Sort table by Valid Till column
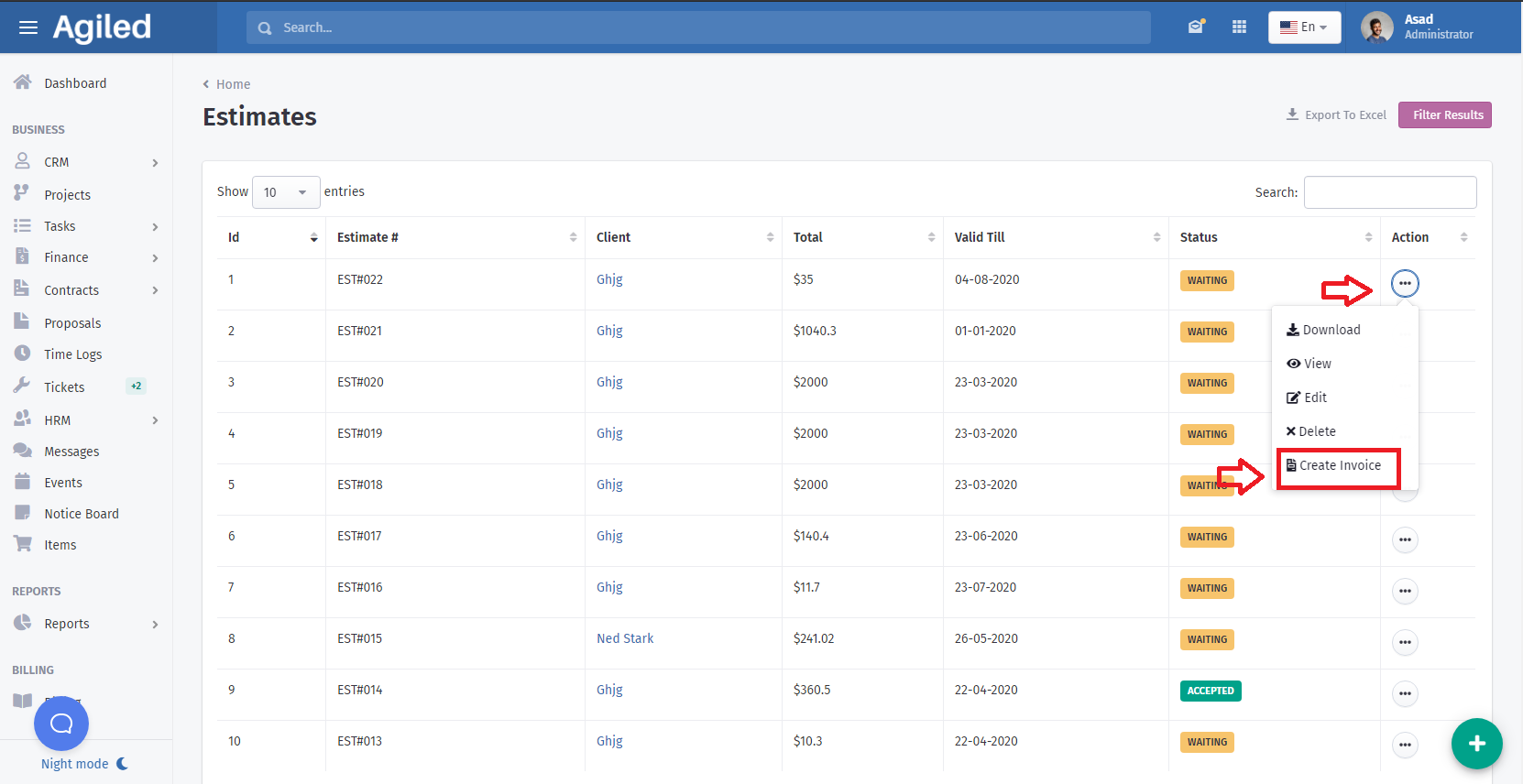 click(x=1056, y=237)
